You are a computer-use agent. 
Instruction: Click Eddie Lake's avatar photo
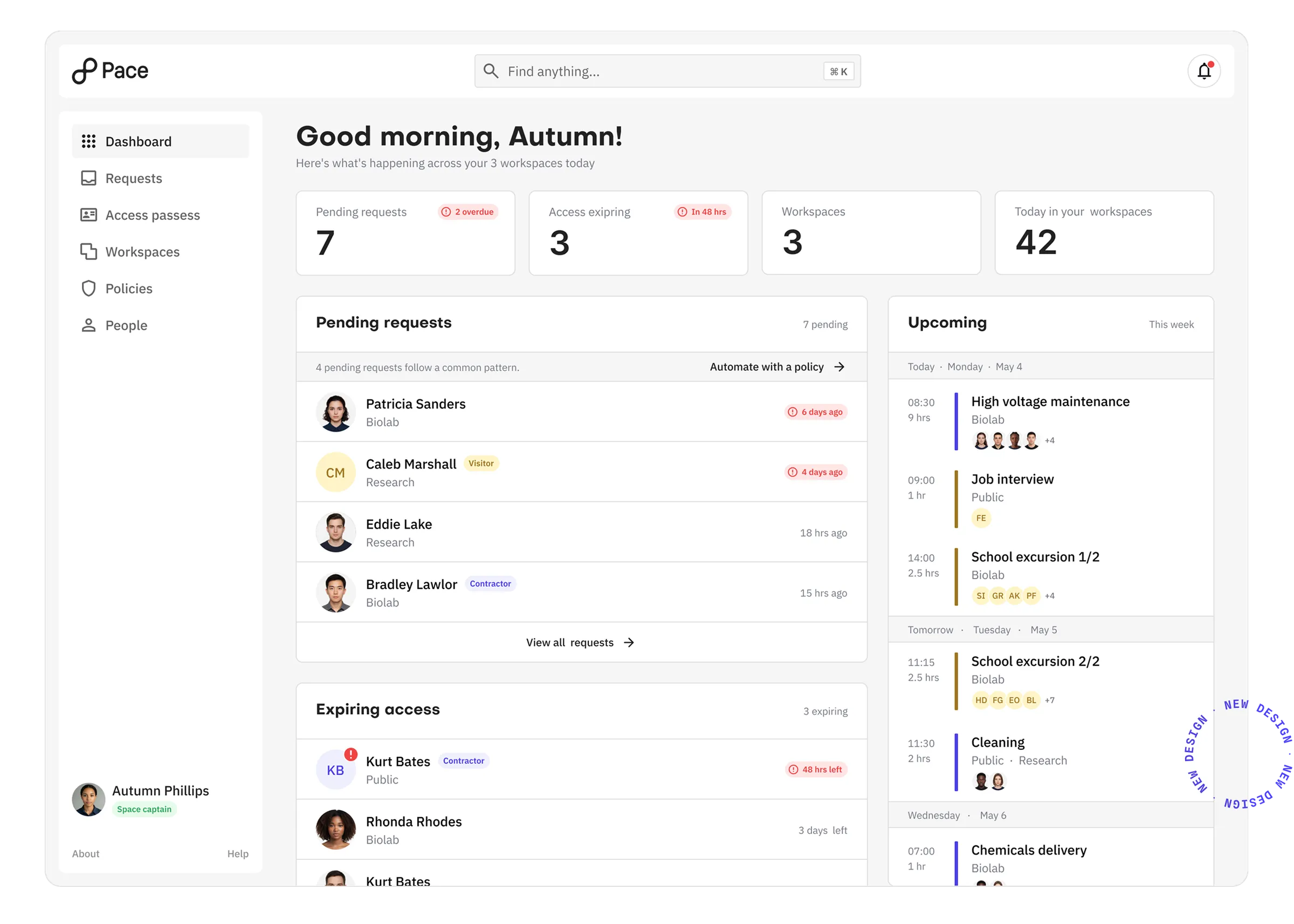click(336, 533)
